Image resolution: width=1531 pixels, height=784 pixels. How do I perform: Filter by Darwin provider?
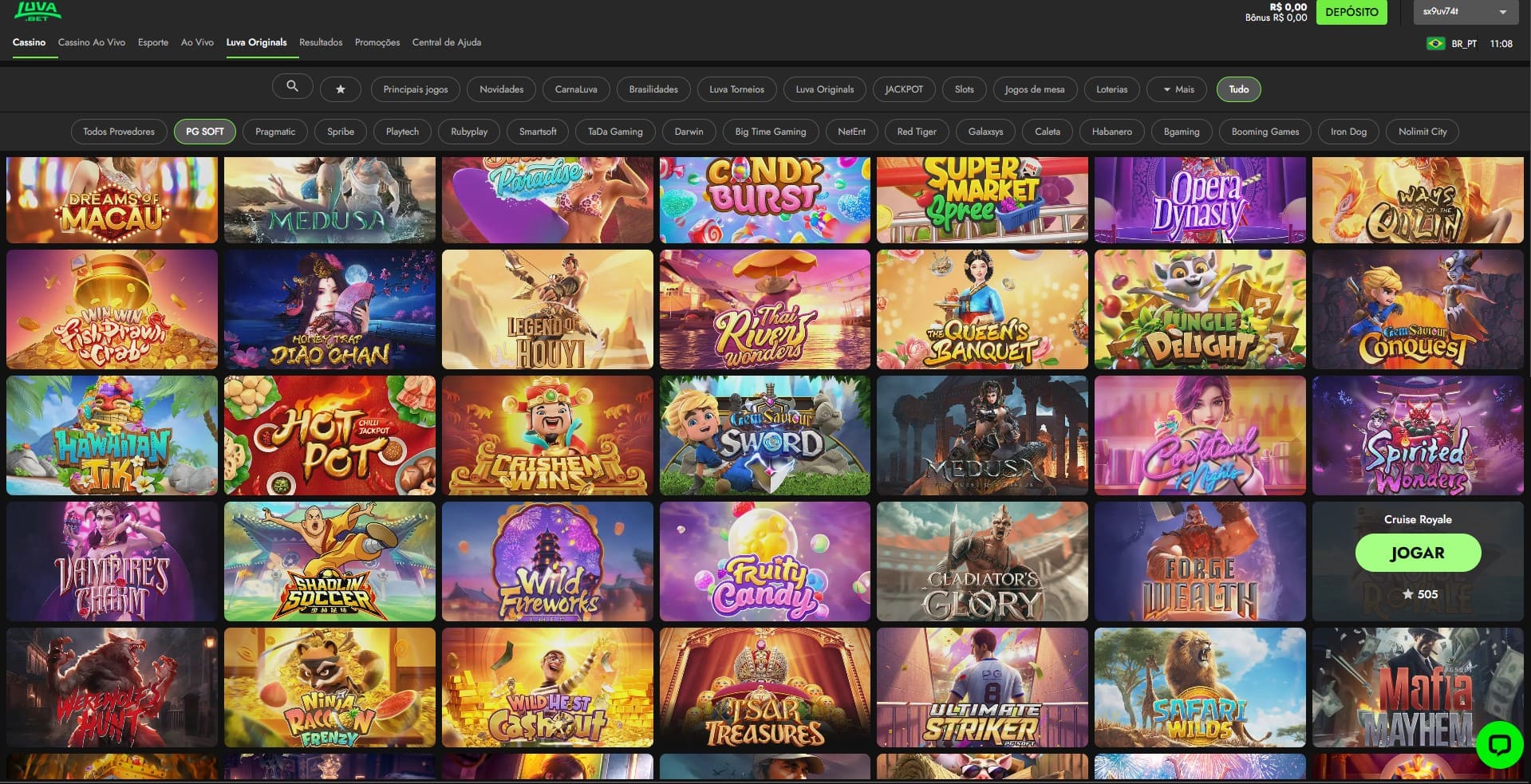point(689,132)
